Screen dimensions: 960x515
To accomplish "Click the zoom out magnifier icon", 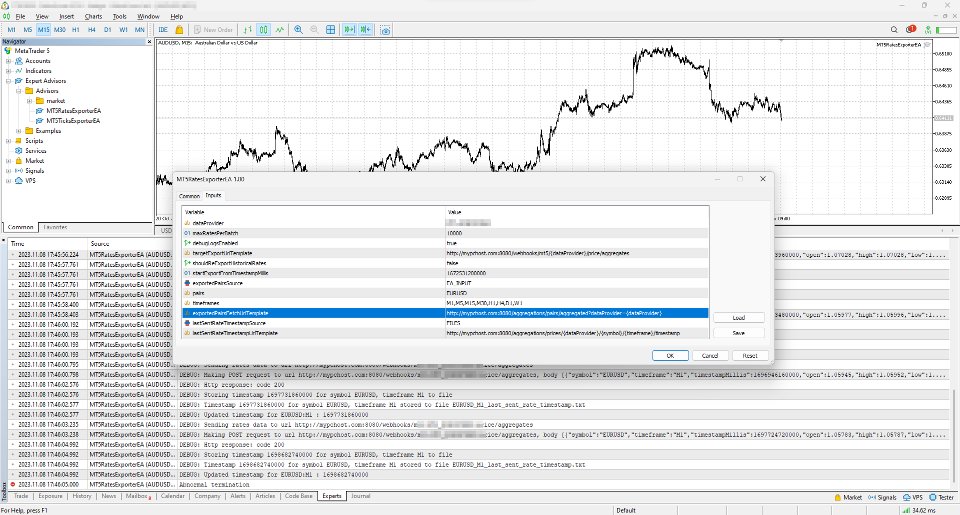I will [x=314, y=29].
